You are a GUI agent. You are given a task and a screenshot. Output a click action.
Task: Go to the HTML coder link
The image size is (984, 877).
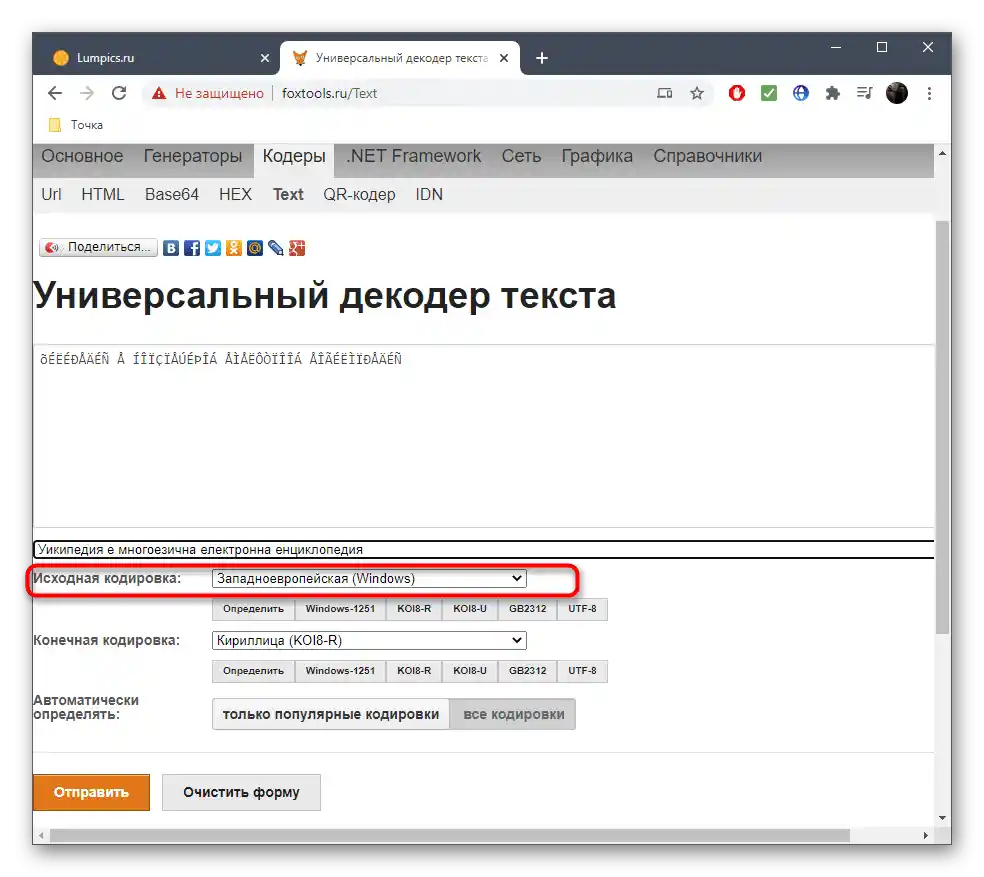103,195
